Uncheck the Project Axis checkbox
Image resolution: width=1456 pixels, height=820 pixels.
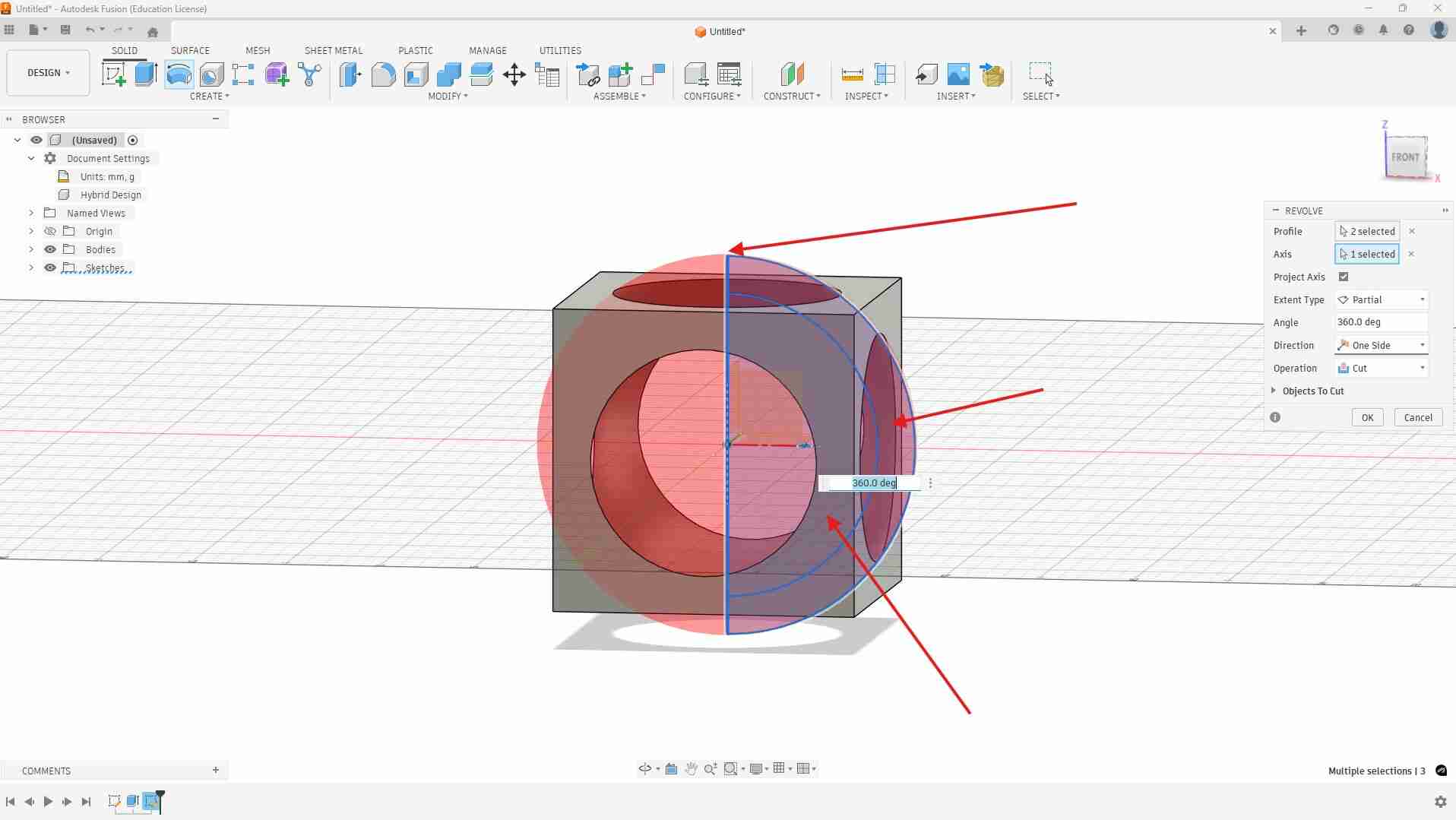click(x=1344, y=277)
